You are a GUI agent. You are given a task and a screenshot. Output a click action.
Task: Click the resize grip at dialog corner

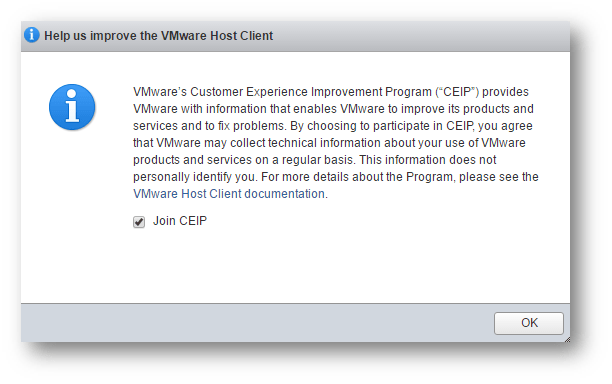pos(567,340)
